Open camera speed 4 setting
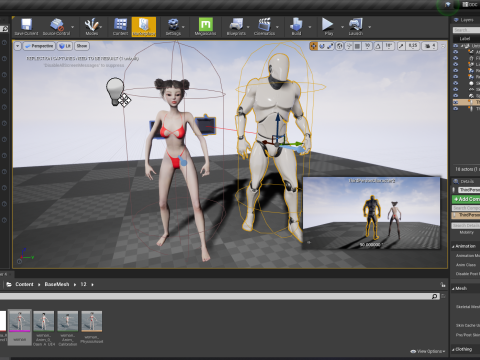Viewport: 480px width, 360px height. point(429,46)
